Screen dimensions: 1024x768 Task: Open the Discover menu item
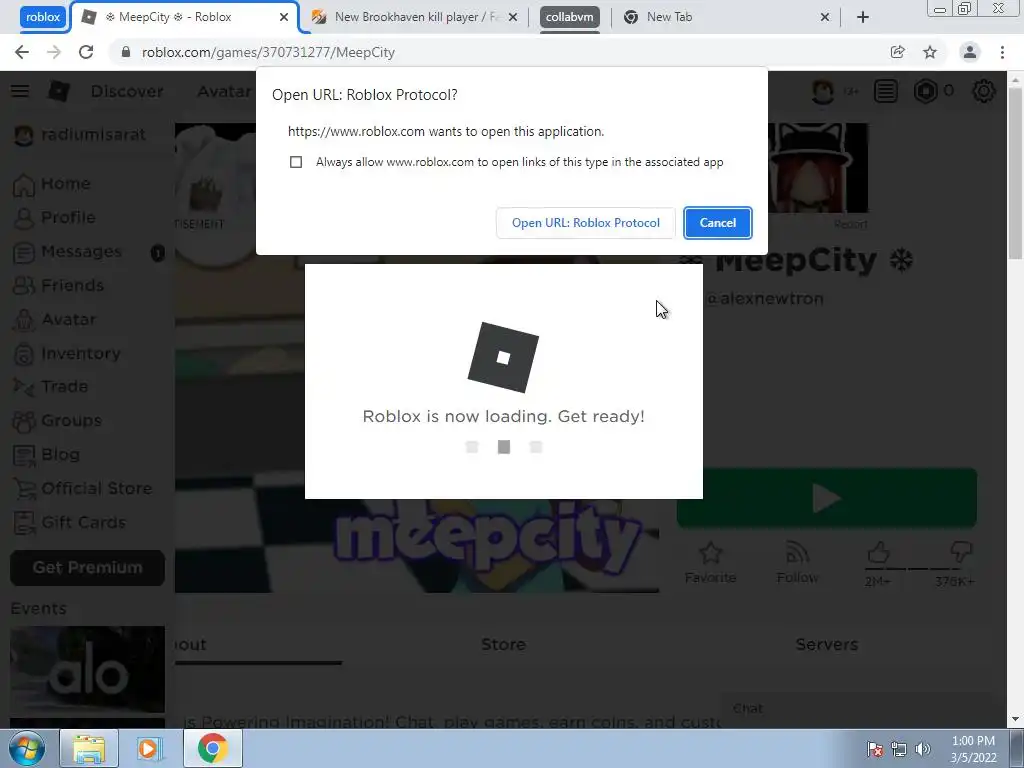coord(127,91)
